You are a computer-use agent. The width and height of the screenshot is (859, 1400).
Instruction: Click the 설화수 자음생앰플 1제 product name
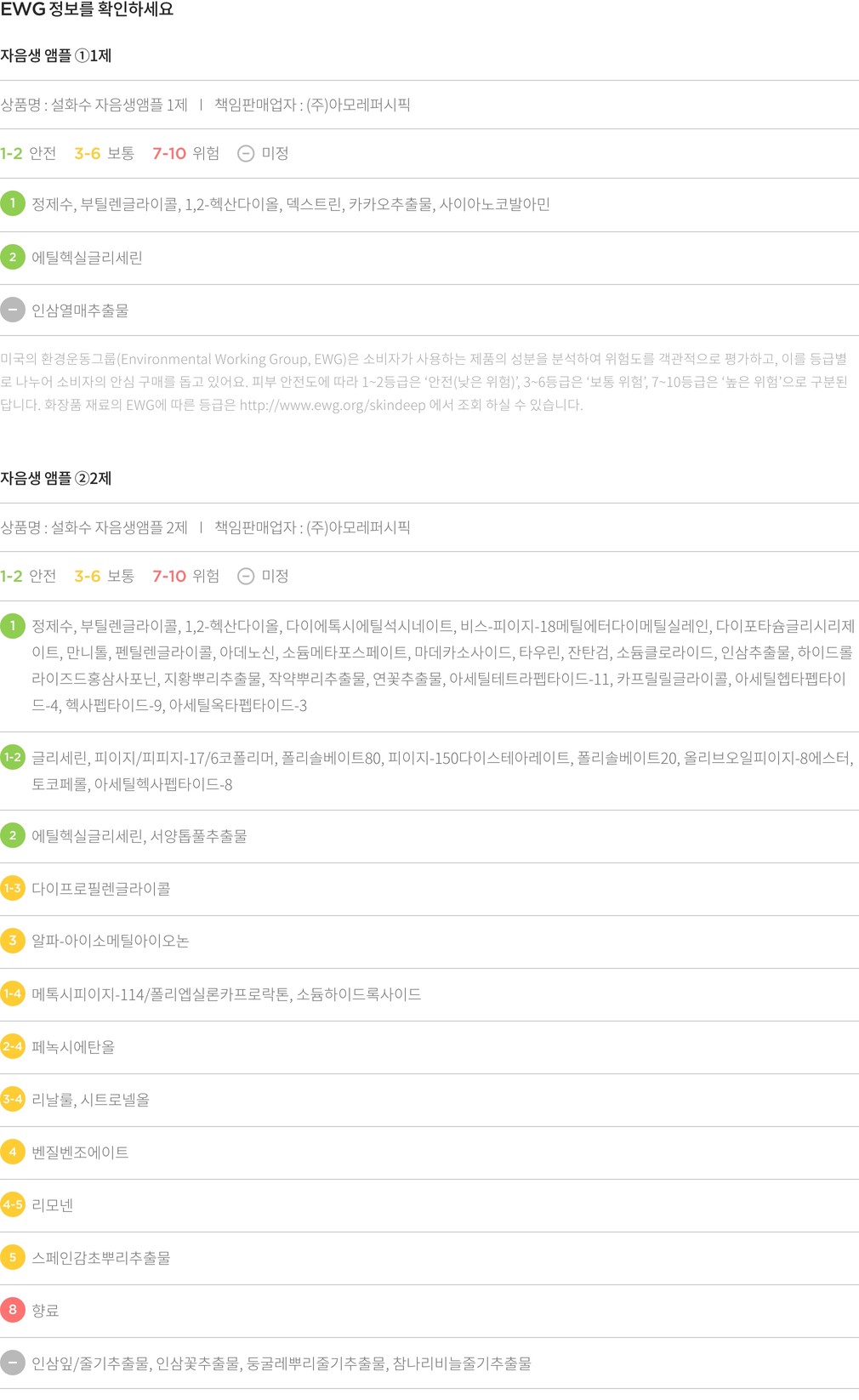pyautogui.click(x=119, y=105)
